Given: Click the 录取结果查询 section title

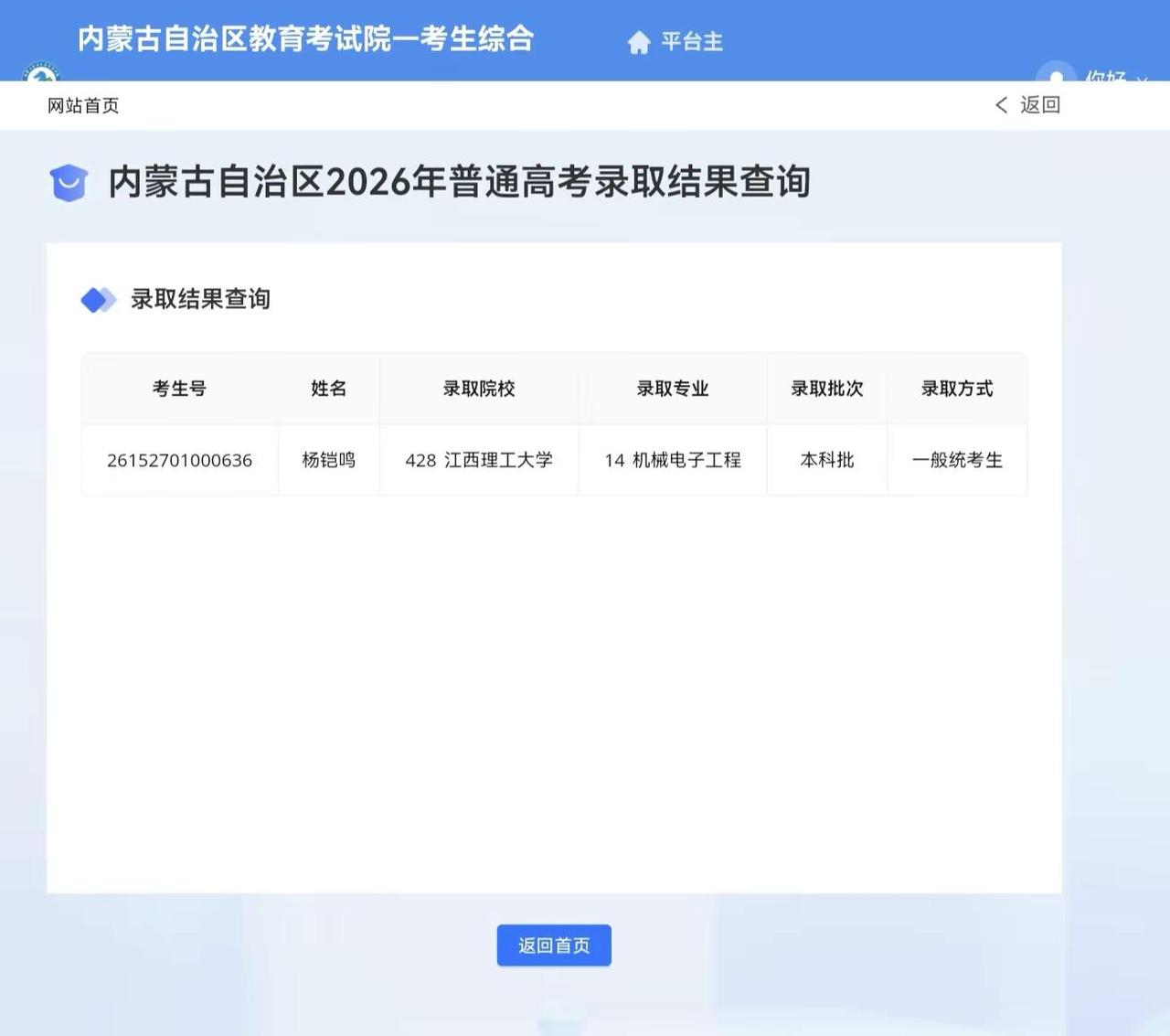Looking at the screenshot, I should pos(200,299).
